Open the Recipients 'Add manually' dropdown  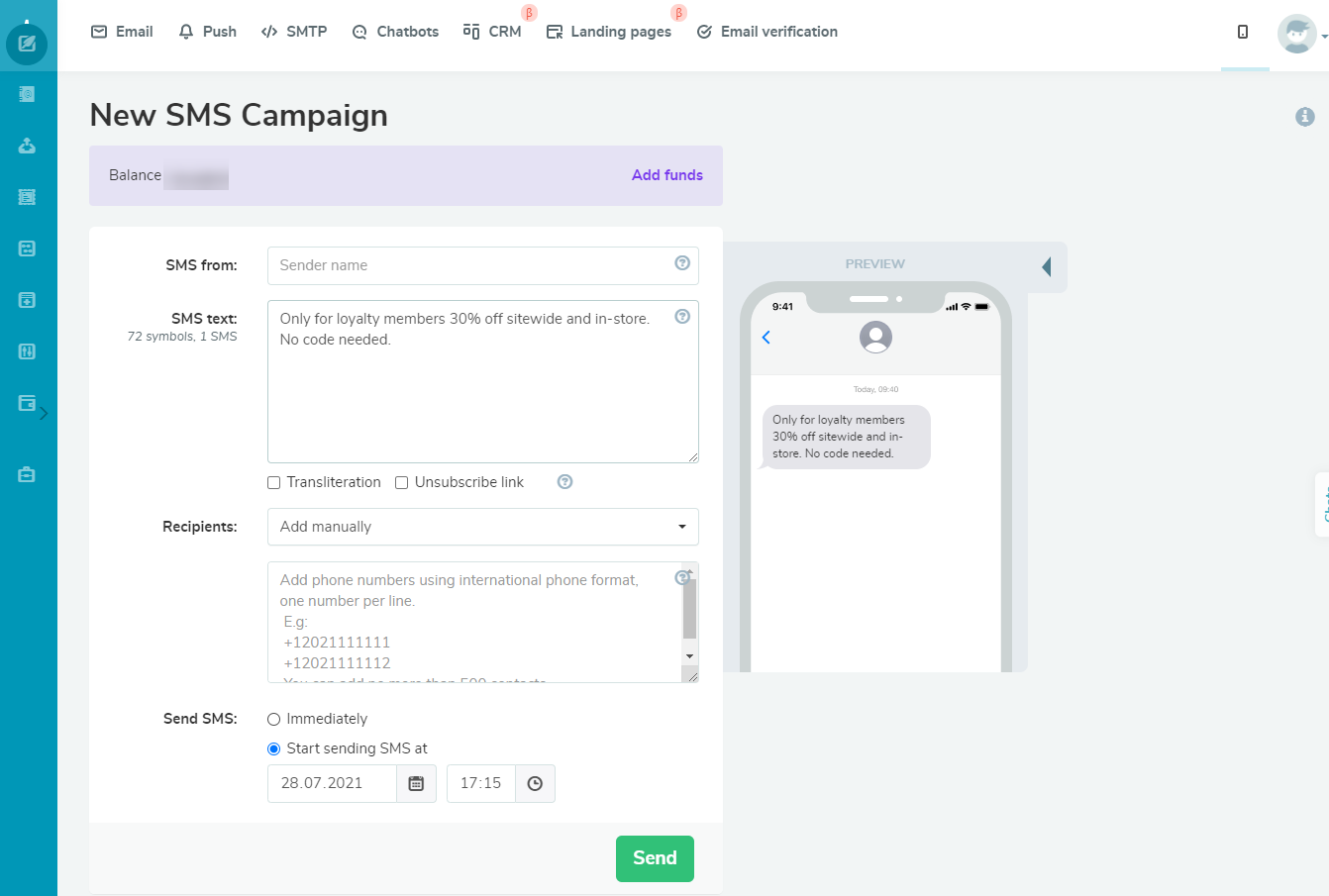(x=482, y=527)
